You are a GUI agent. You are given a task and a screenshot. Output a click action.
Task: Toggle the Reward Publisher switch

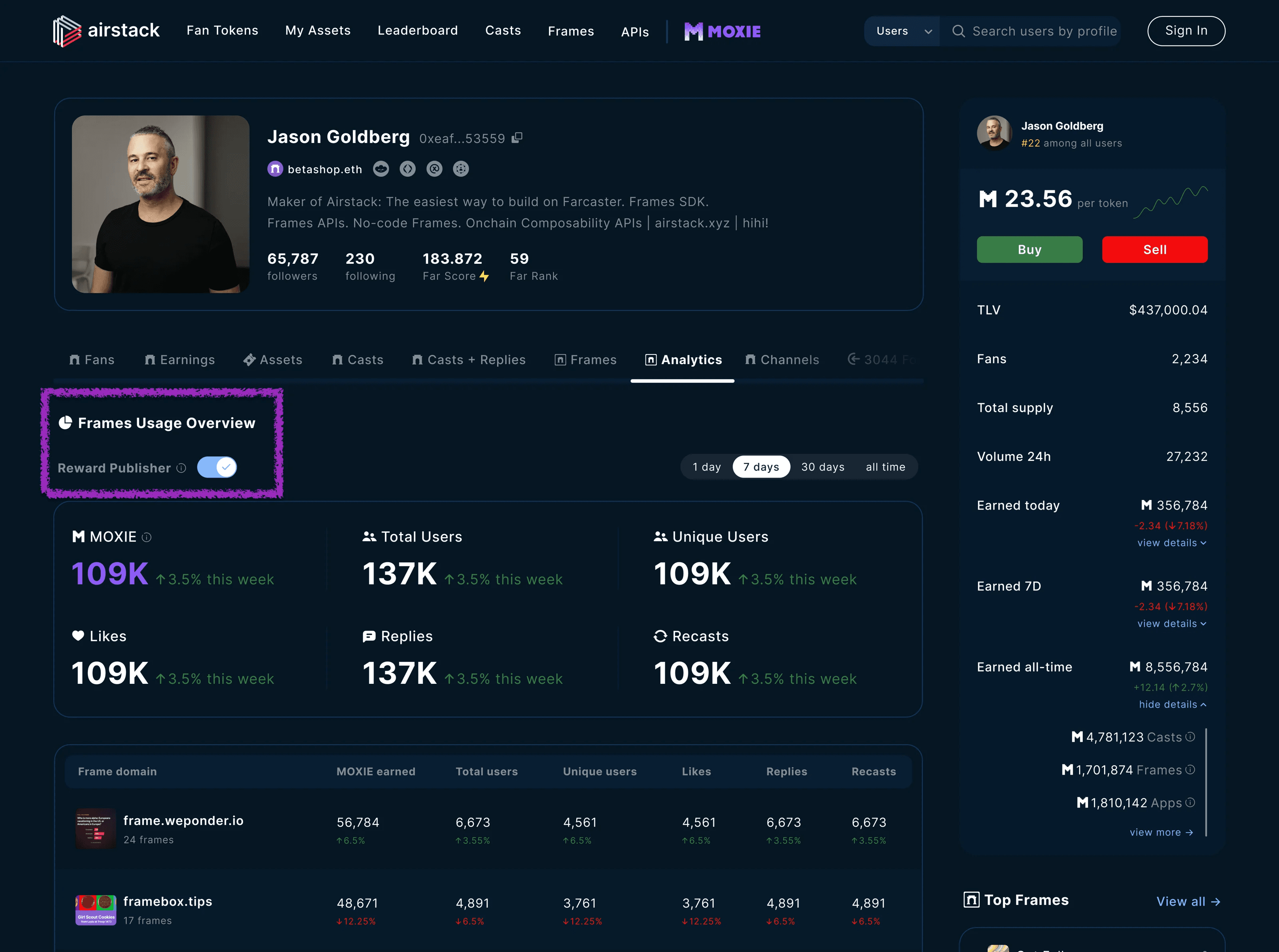pyautogui.click(x=217, y=467)
